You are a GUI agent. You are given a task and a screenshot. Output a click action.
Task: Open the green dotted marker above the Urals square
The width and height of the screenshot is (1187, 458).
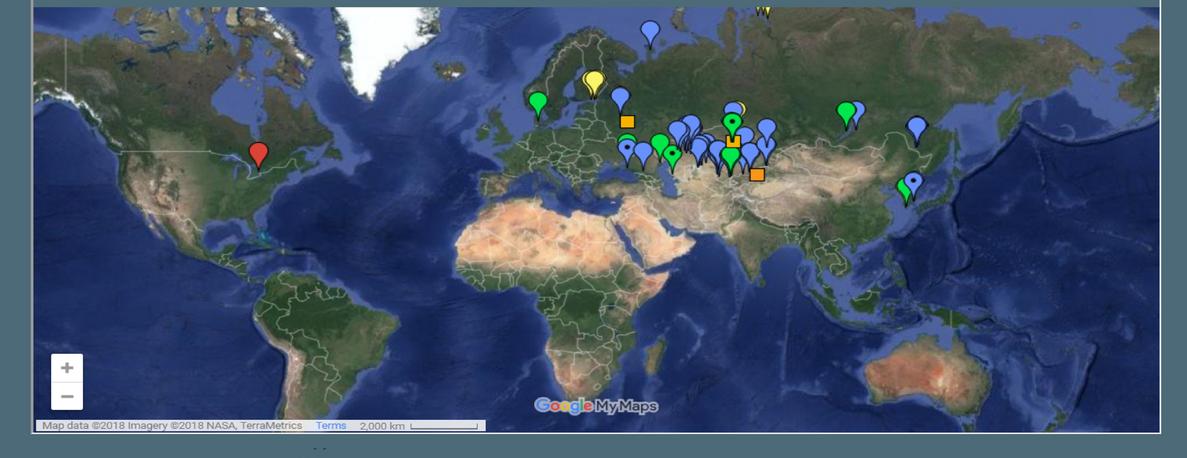coord(732,123)
